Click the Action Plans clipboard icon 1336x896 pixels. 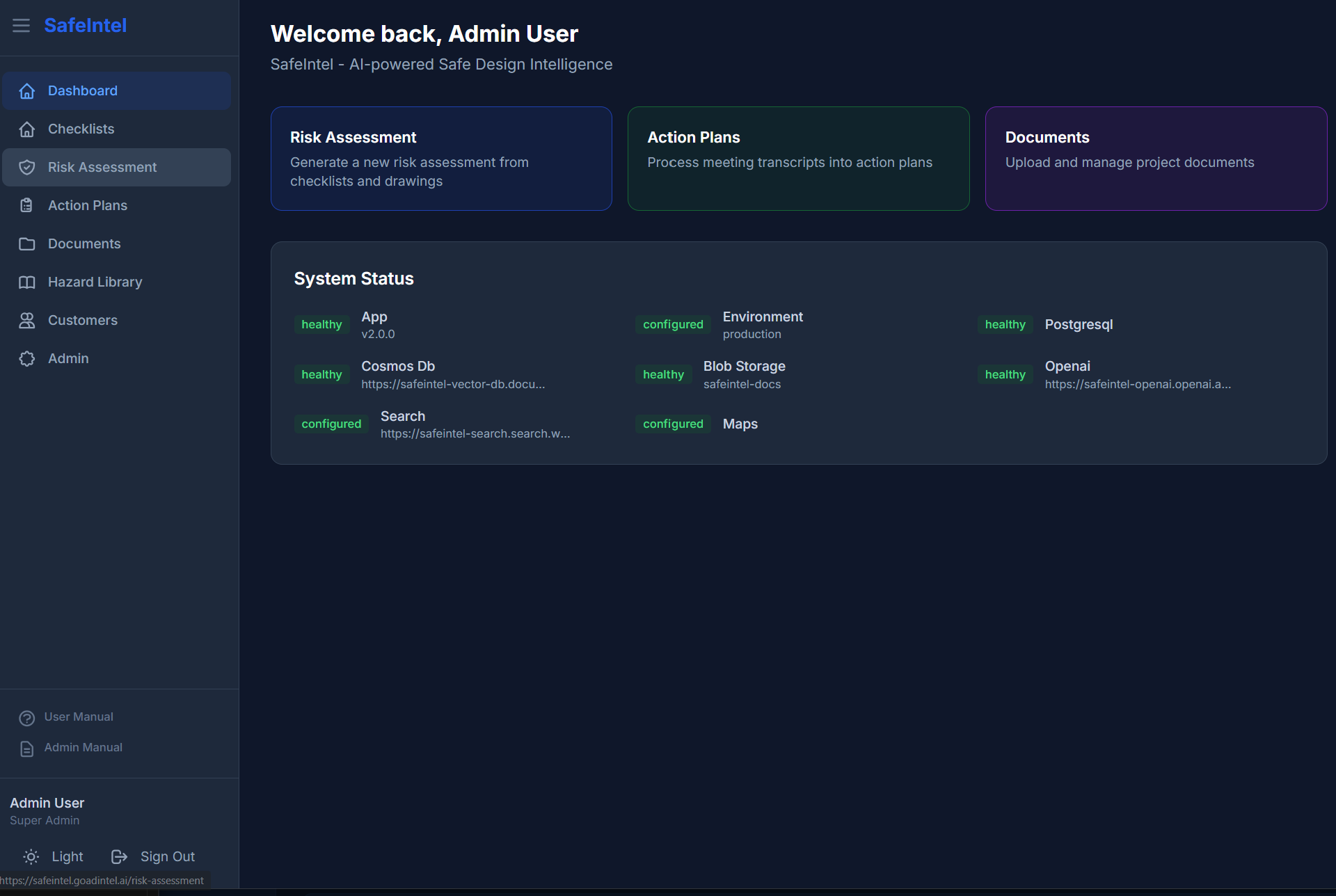click(27, 206)
